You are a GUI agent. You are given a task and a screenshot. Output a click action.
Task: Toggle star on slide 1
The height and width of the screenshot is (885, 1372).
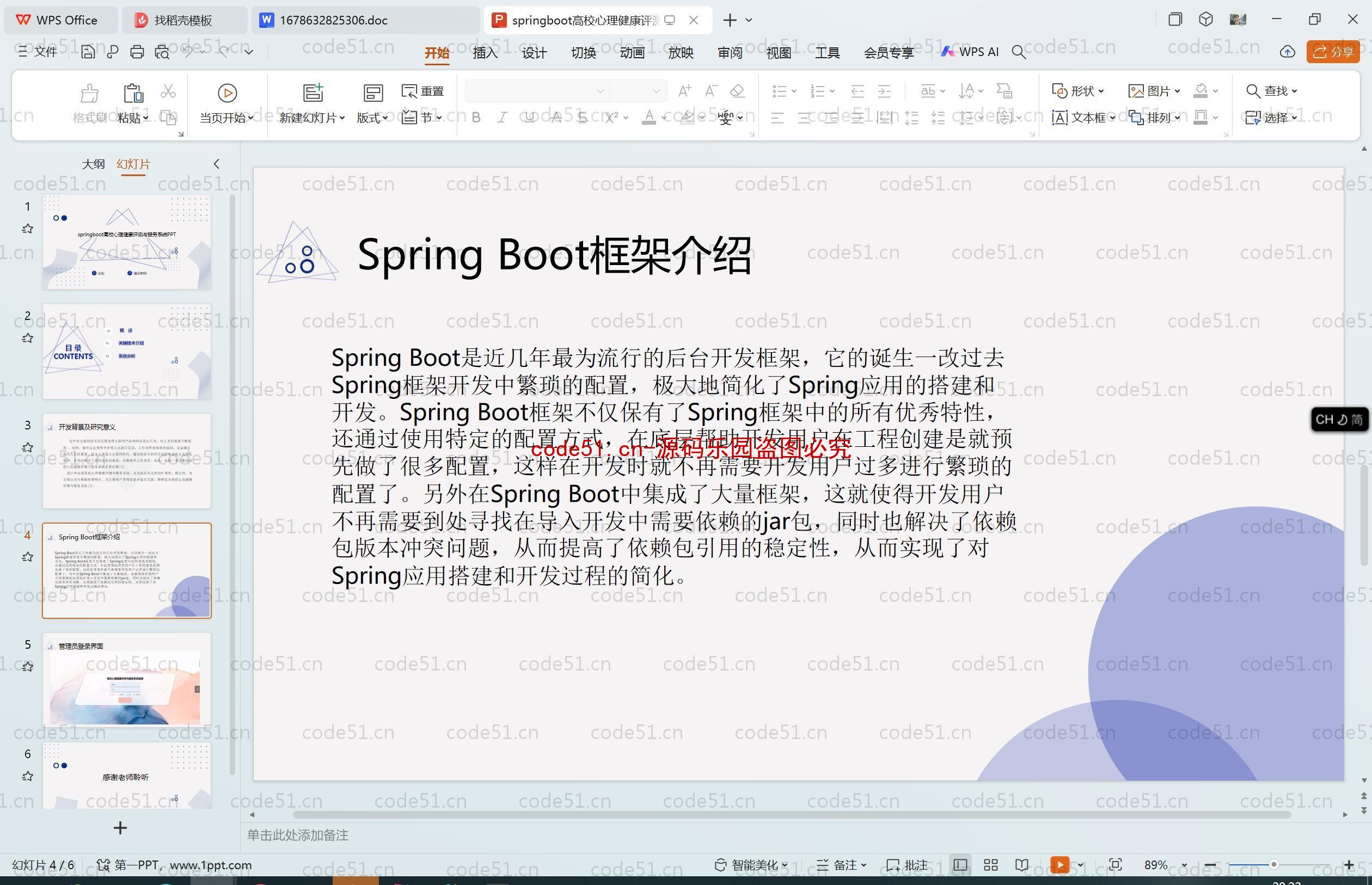pyautogui.click(x=27, y=229)
